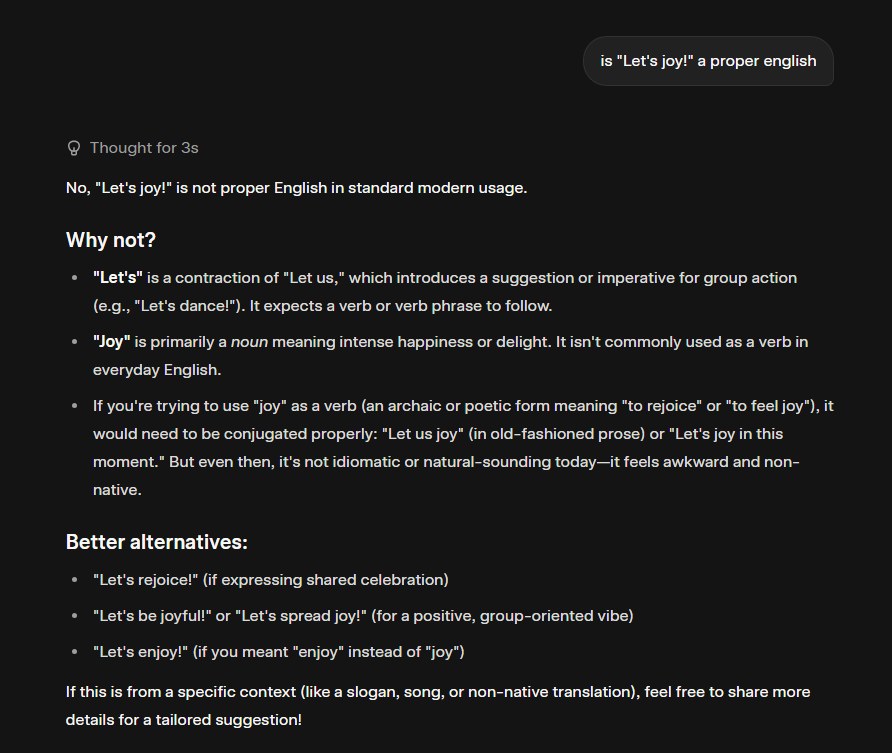The image size is (892, 753).
Task: Click the closing paragraph starting "If this is from"
Action: [x=438, y=692]
